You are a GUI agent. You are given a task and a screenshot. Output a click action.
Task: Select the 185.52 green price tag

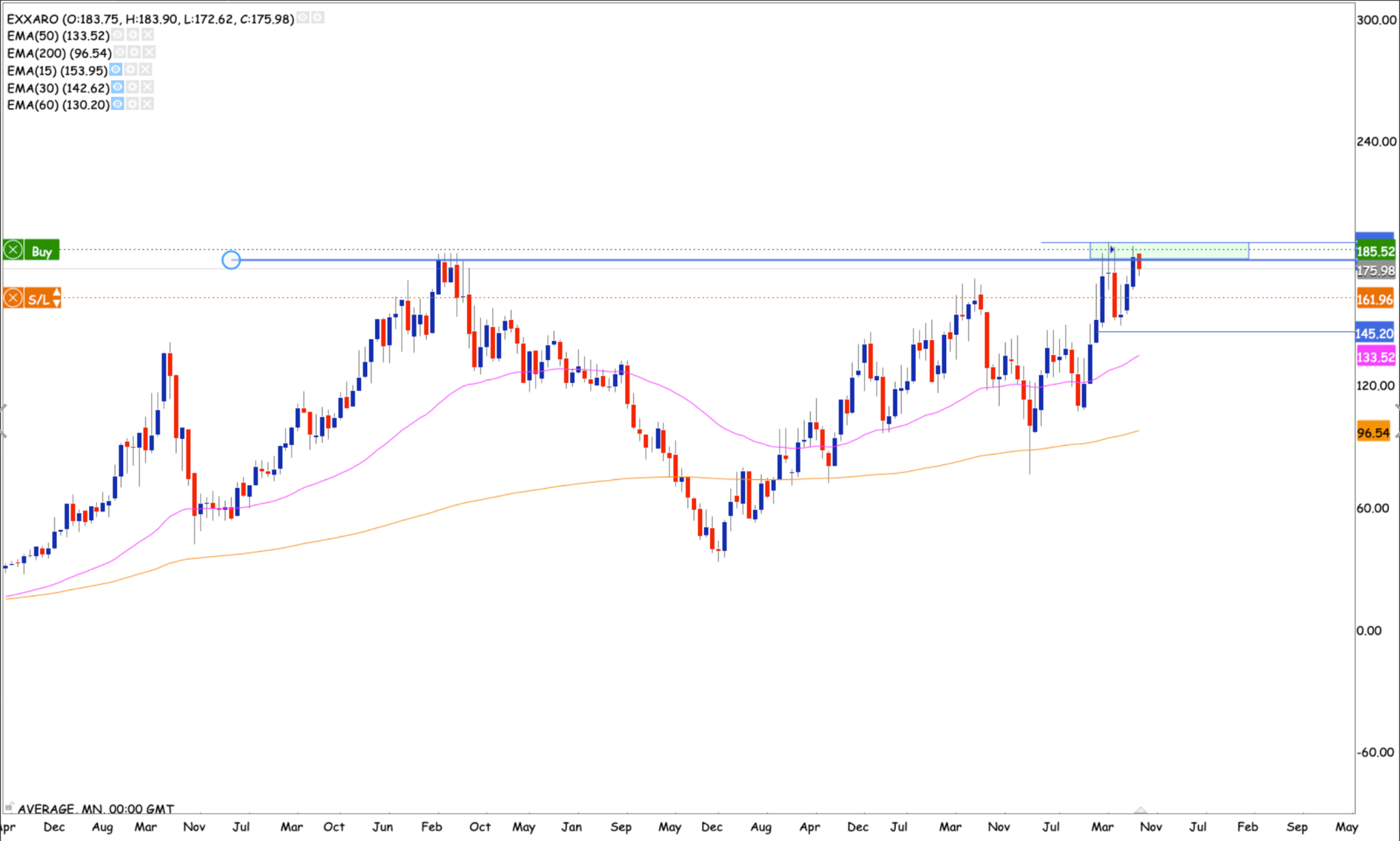[1375, 251]
